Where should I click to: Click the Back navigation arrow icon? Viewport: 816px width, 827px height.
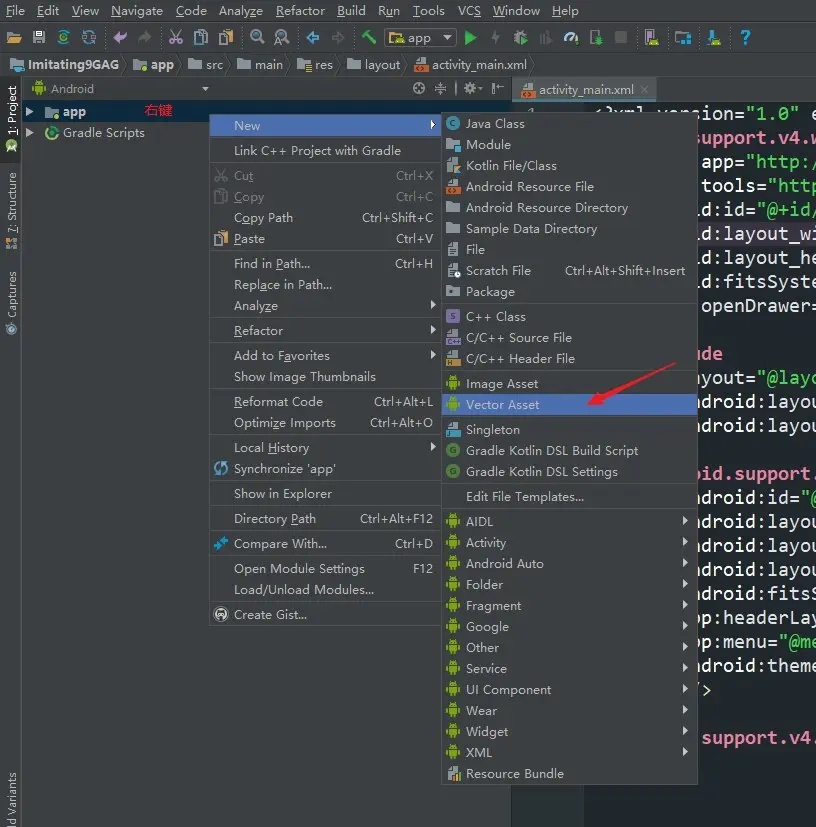coord(313,37)
